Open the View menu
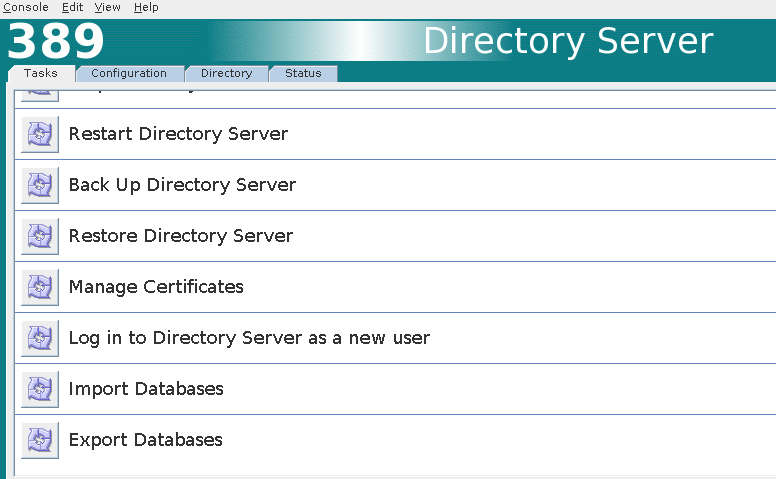Viewport: 776px width, 479px height. [x=107, y=7]
